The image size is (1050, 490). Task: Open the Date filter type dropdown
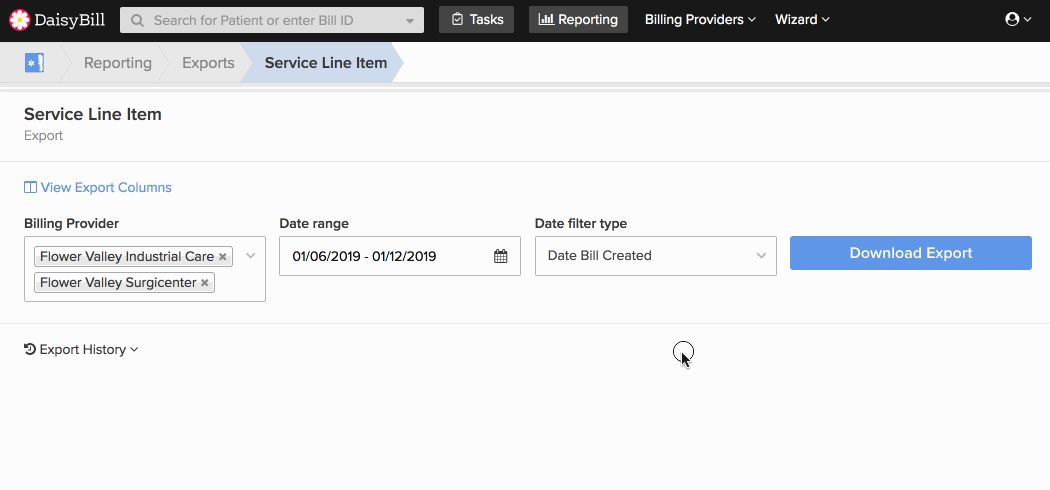click(x=656, y=256)
